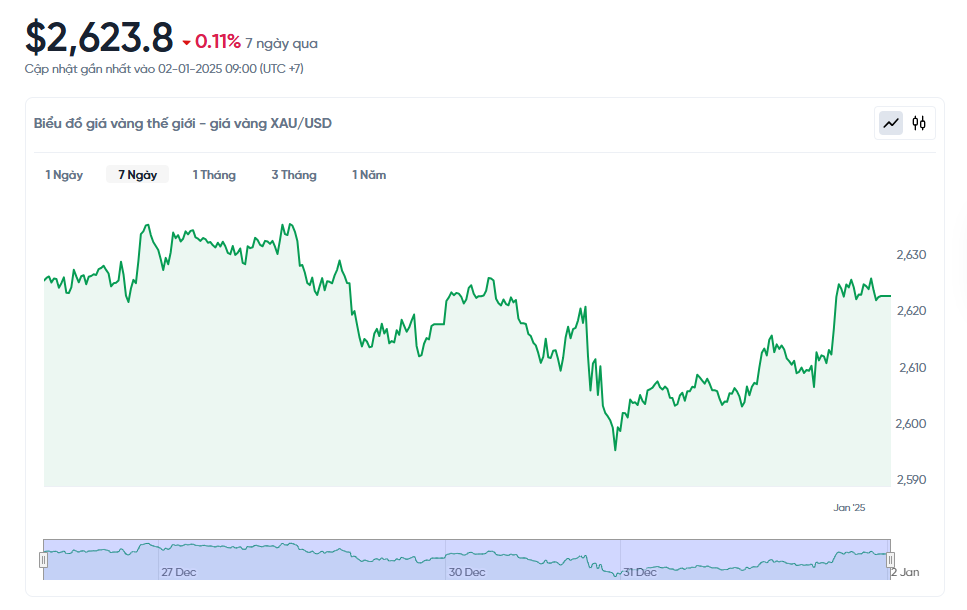Image resolution: width=967 pixels, height=610 pixels.
Task: Click the red down-arrow price change indicator
Action: (186, 43)
